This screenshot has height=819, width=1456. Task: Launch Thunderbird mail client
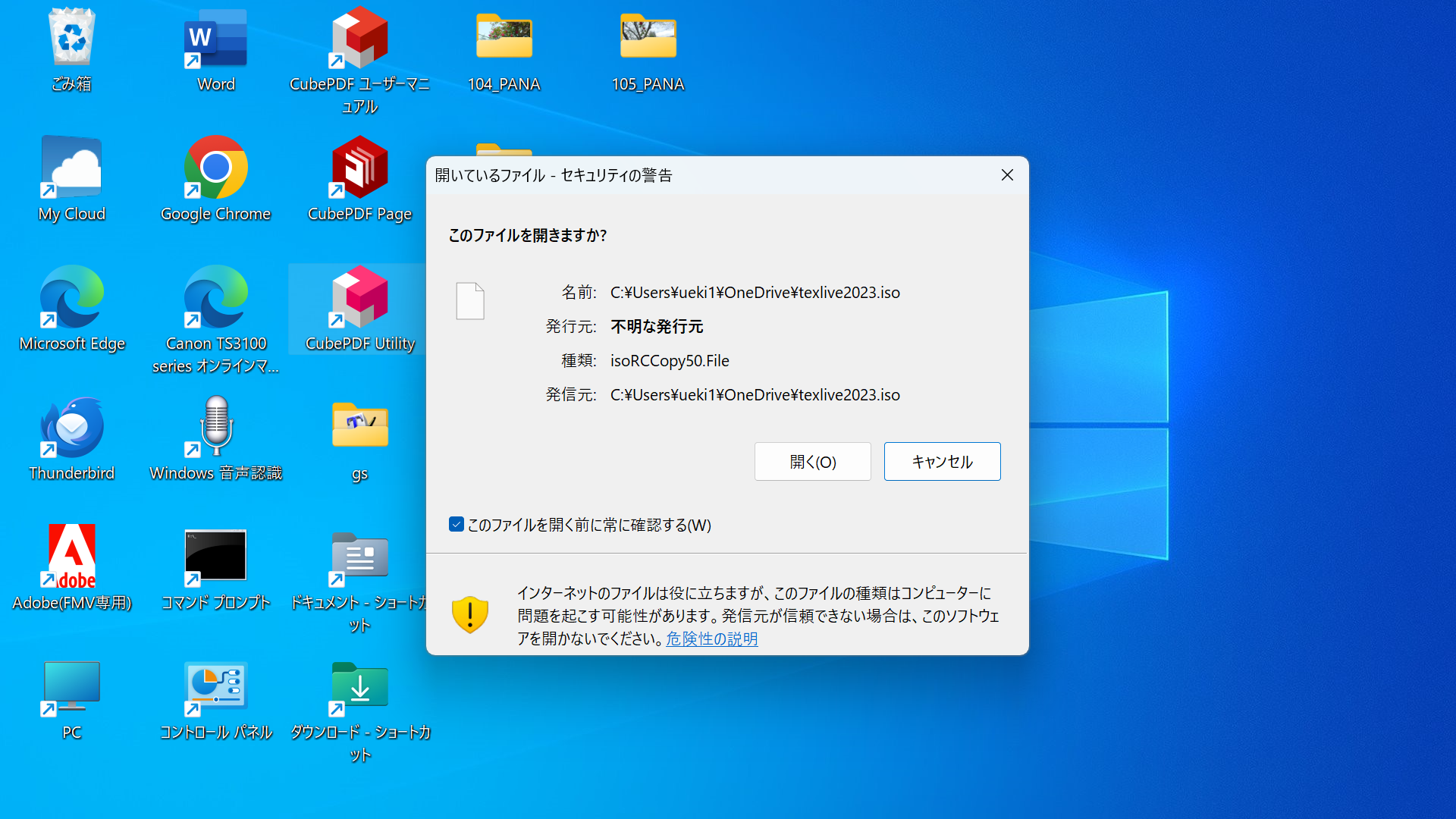[72, 427]
